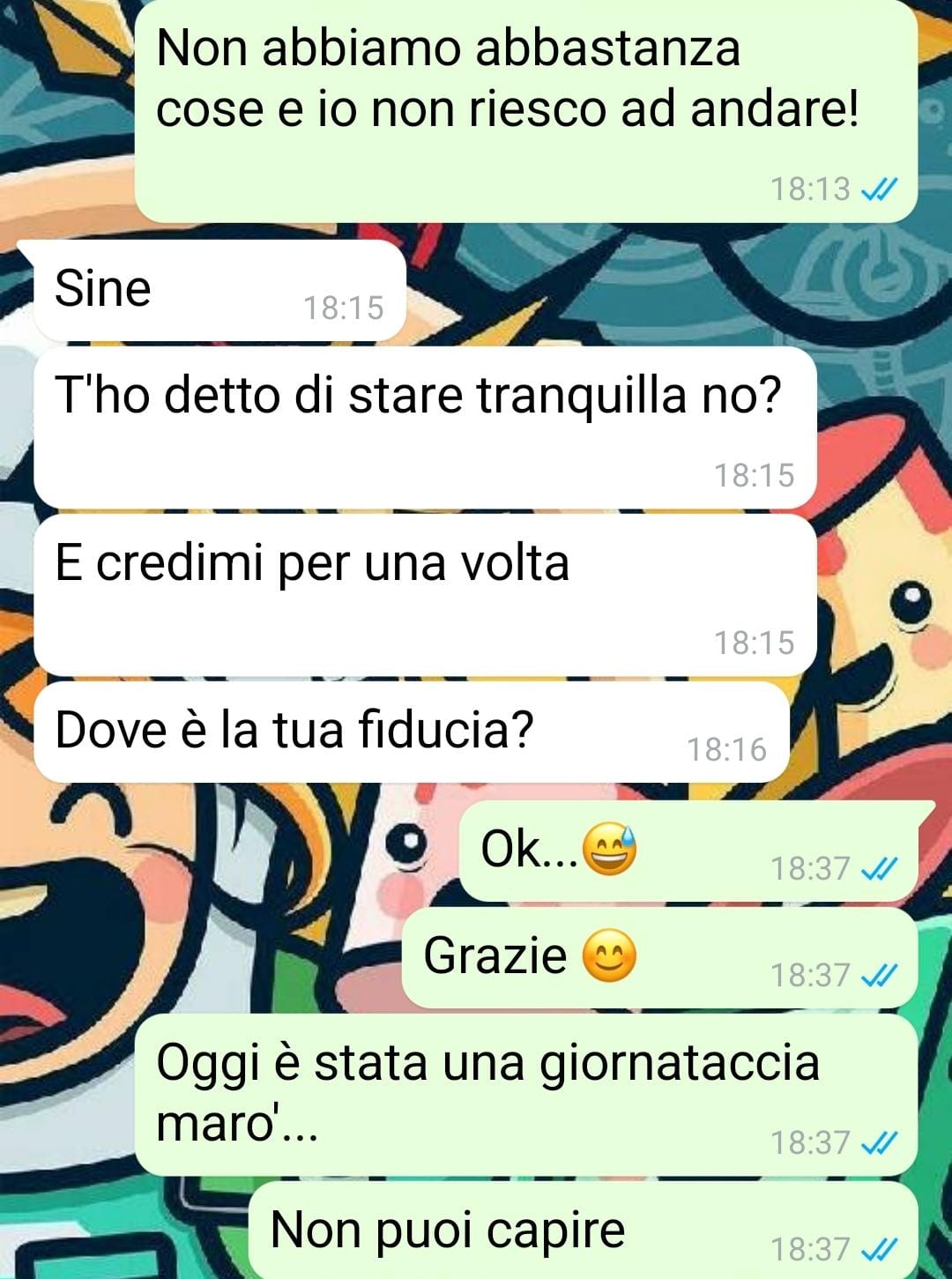The image size is (952, 1279).
Task: Click the blue ticks on Grazie message
Action: coord(879,976)
